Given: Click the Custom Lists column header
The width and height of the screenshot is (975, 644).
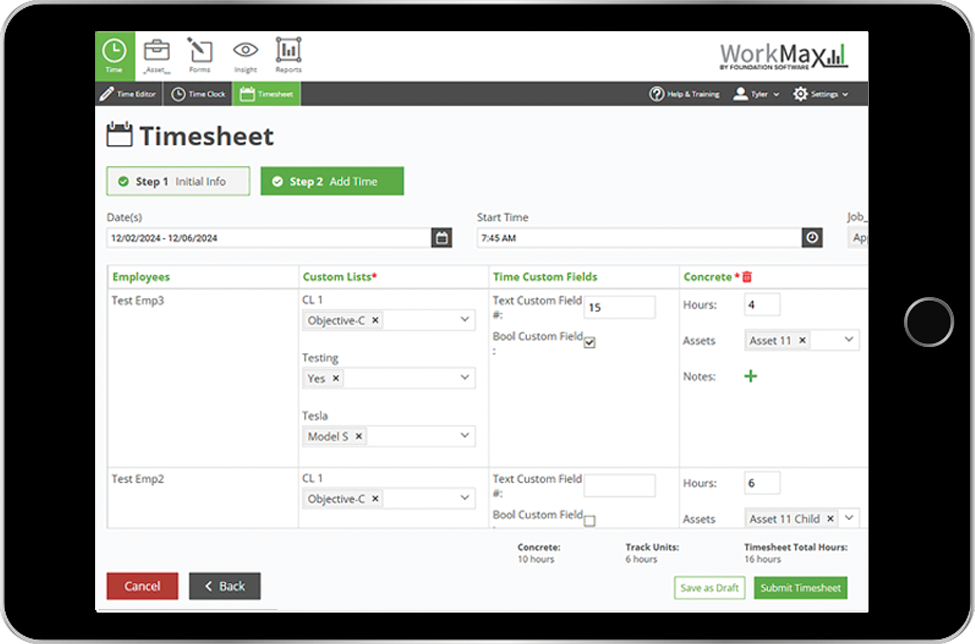Looking at the screenshot, I should 340,277.
